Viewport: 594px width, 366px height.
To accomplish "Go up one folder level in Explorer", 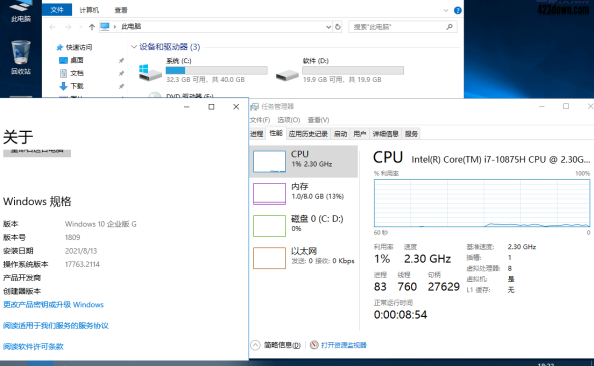I will click(x=92, y=27).
